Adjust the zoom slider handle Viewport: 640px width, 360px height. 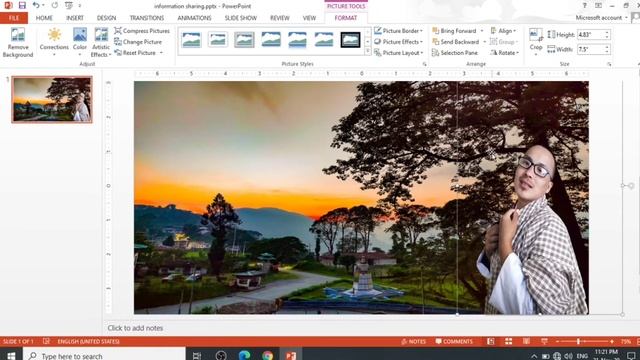click(x=578, y=341)
